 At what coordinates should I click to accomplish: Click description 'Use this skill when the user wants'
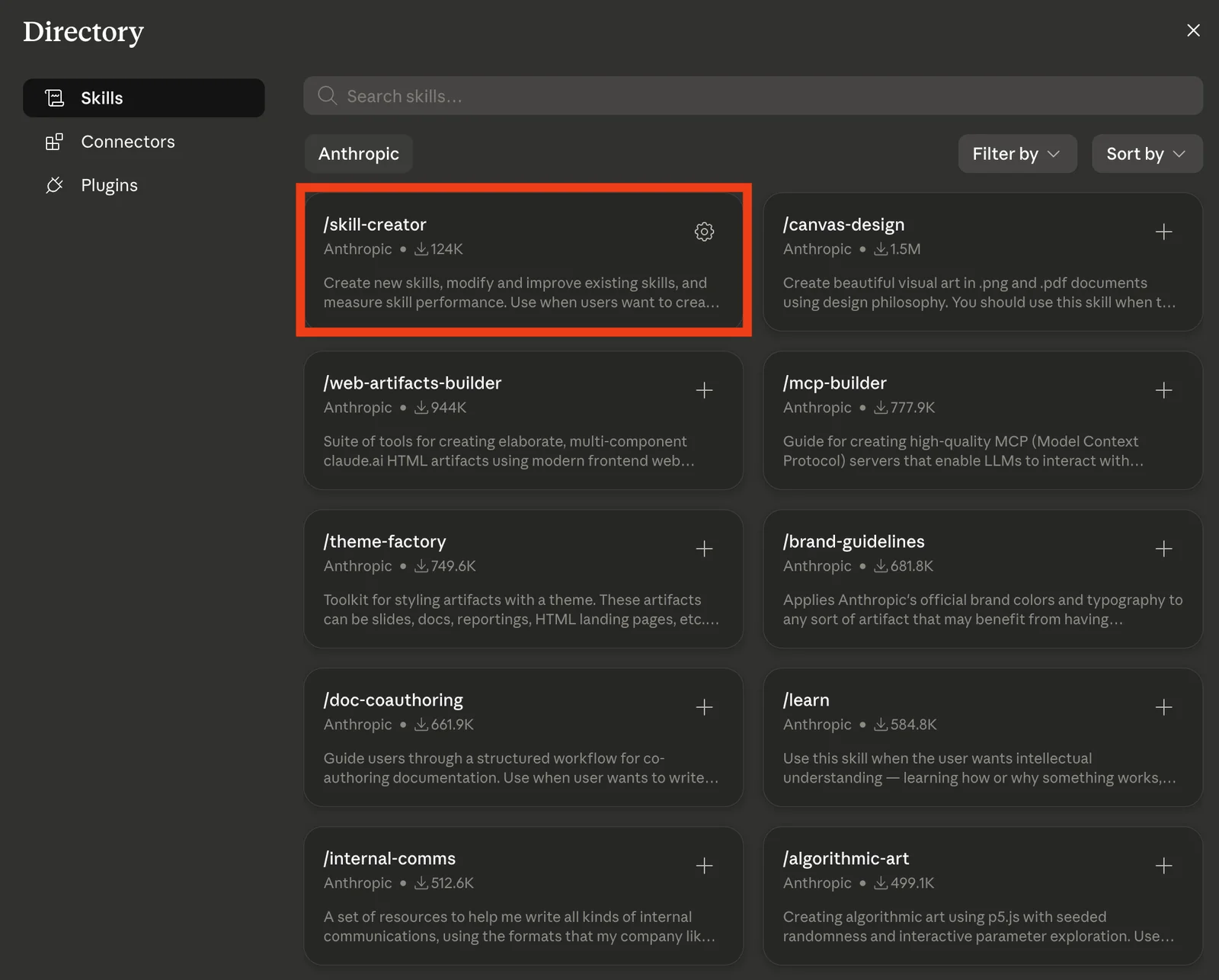click(980, 768)
